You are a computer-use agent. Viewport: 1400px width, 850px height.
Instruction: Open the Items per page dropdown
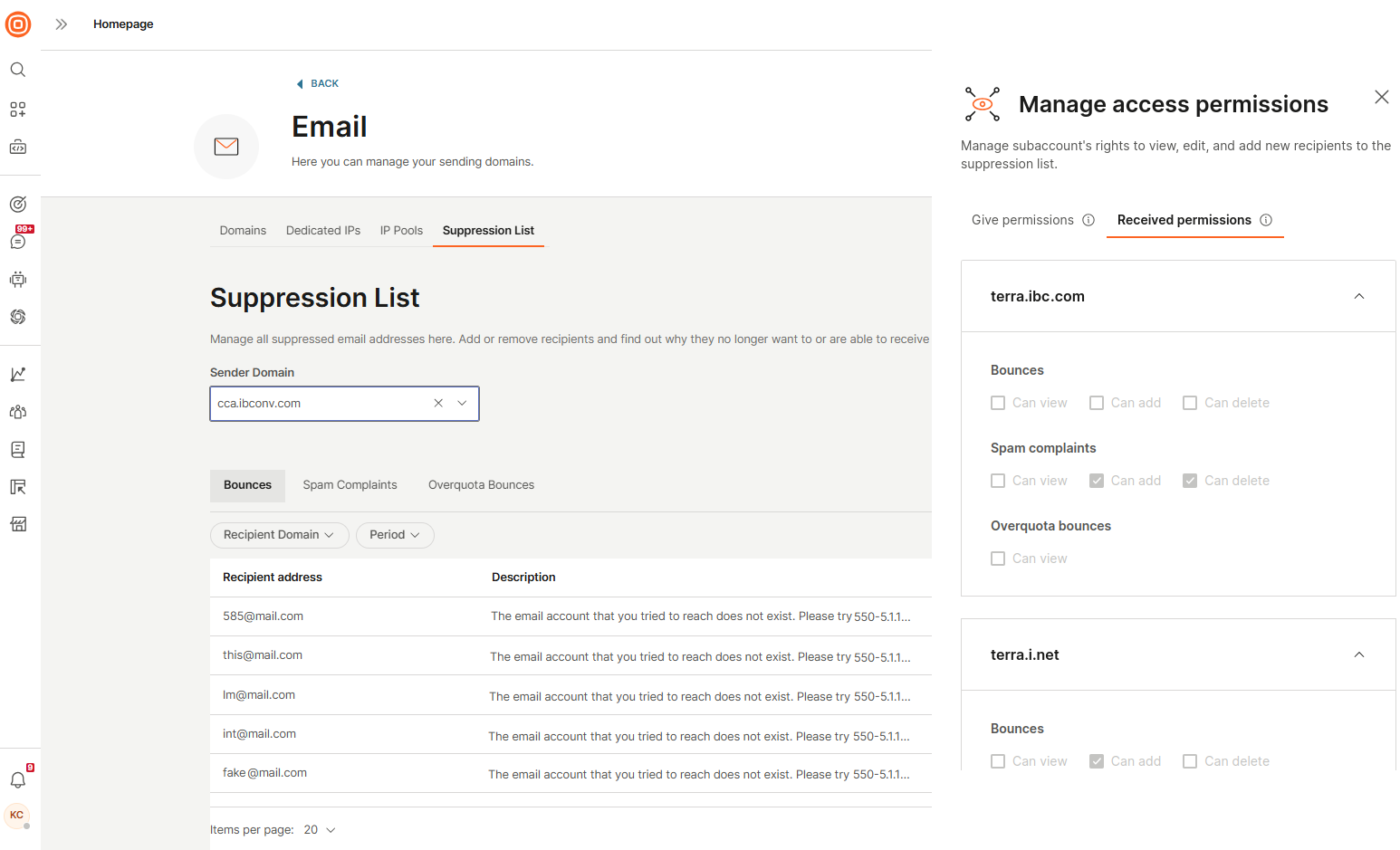click(318, 829)
